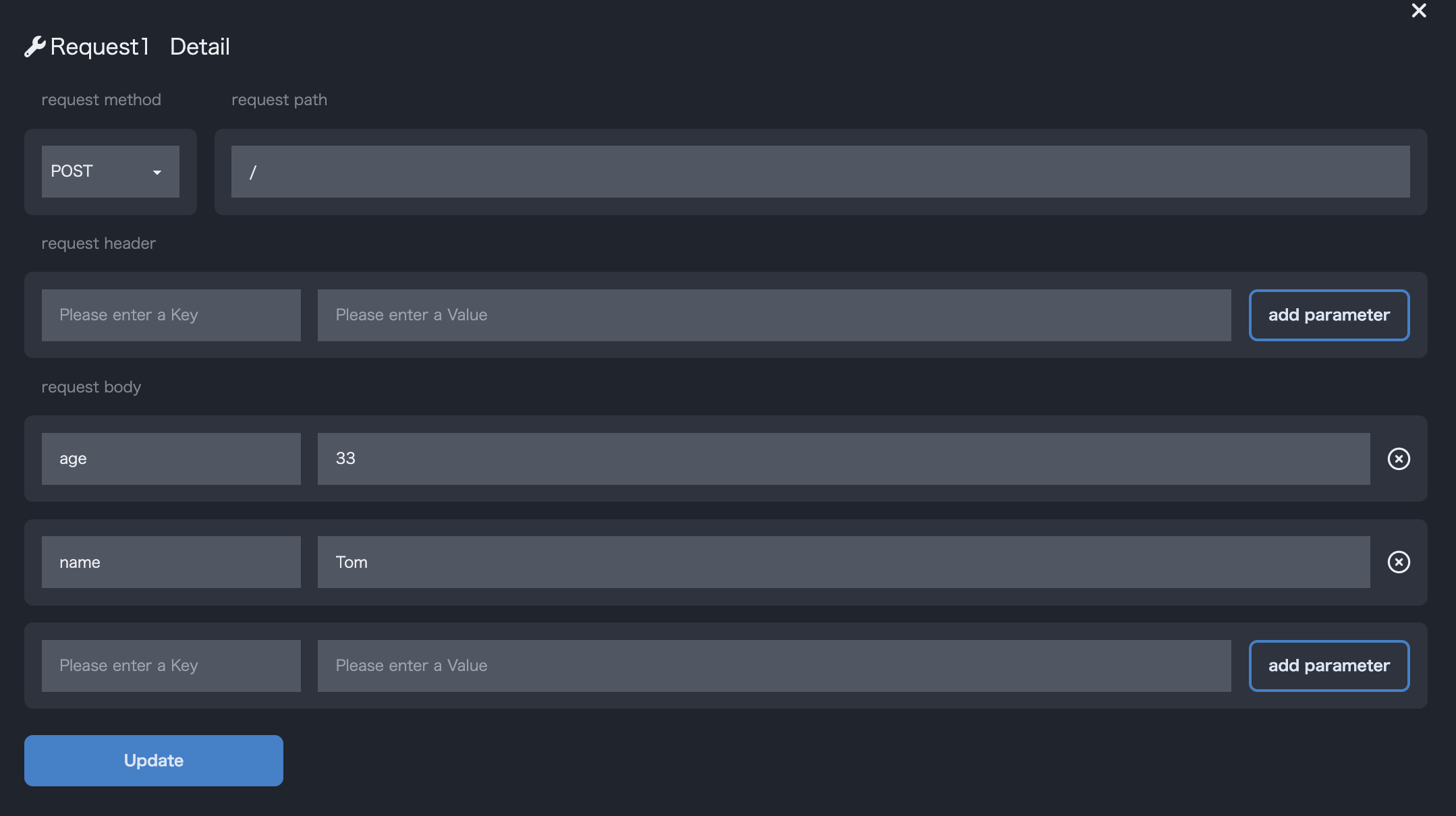Focus the request path field
The image size is (1456, 816).
[820, 172]
